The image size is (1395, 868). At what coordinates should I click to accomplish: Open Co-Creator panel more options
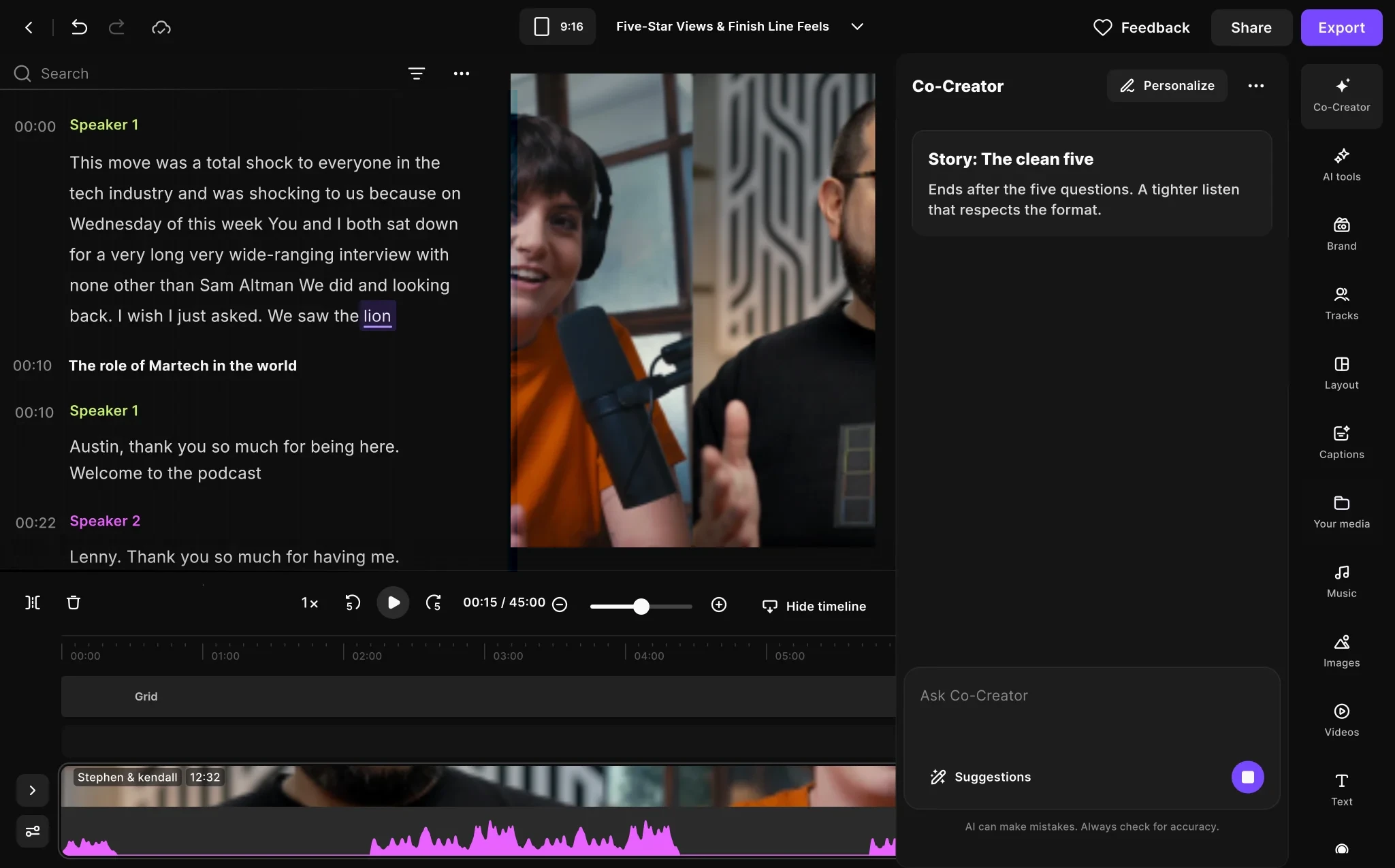click(x=1256, y=86)
